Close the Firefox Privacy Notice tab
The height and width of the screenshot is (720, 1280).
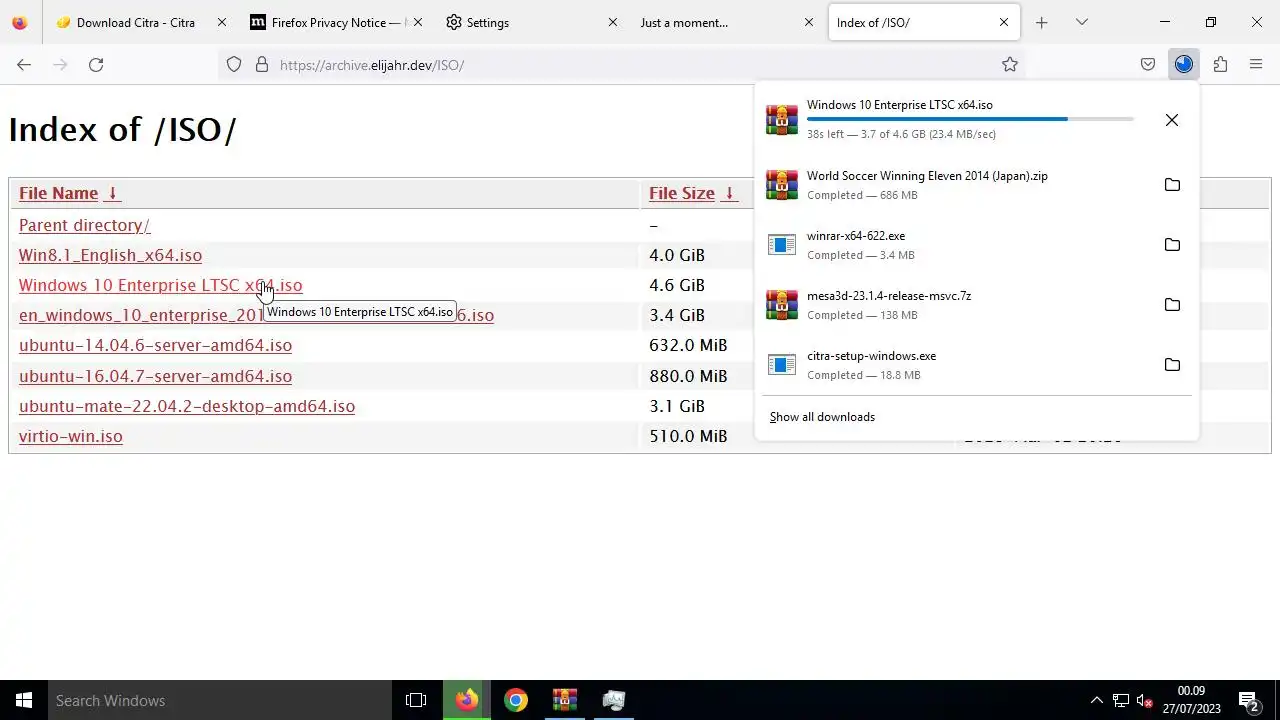(417, 22)
